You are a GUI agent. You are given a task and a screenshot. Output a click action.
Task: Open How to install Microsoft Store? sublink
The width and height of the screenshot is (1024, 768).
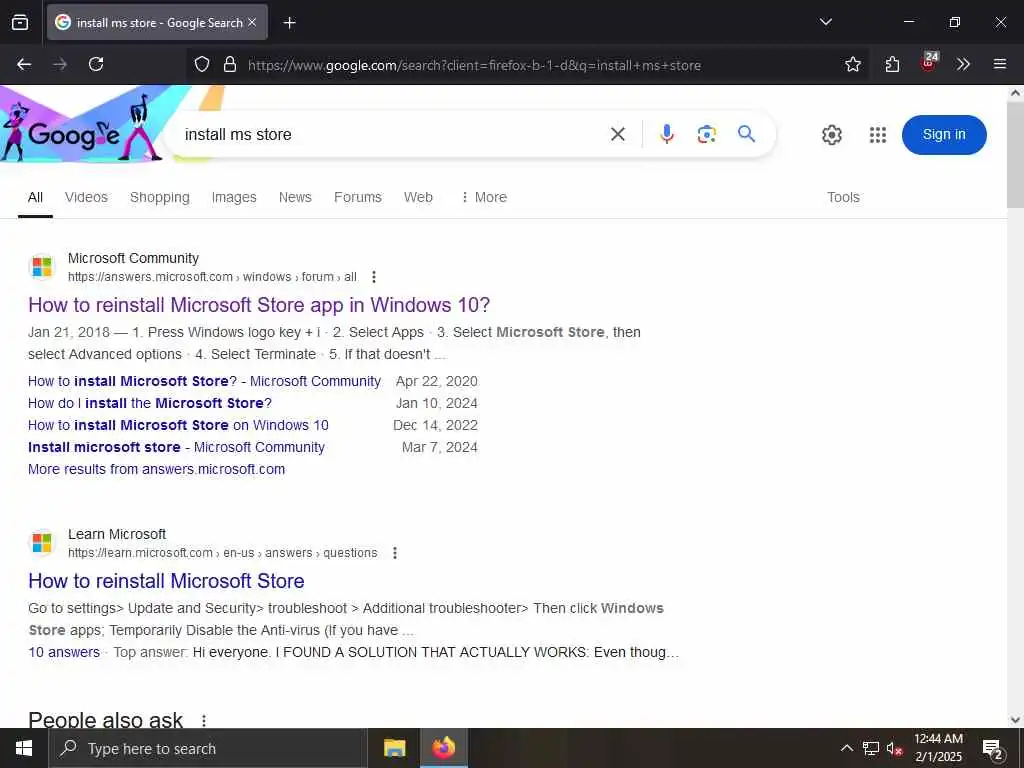pyautogui.click(x=204, y=381)
